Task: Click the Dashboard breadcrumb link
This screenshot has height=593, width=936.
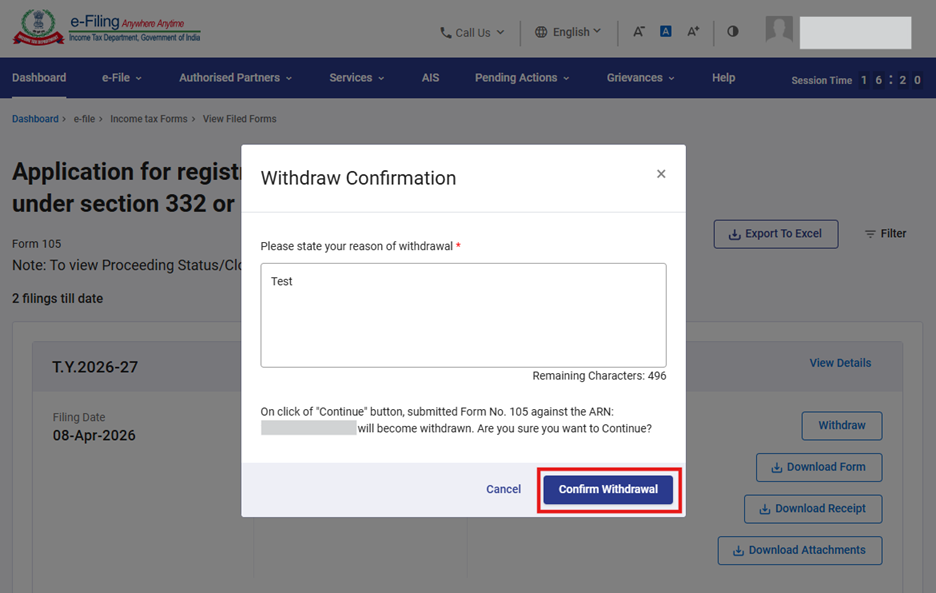Action: [35, 119]
